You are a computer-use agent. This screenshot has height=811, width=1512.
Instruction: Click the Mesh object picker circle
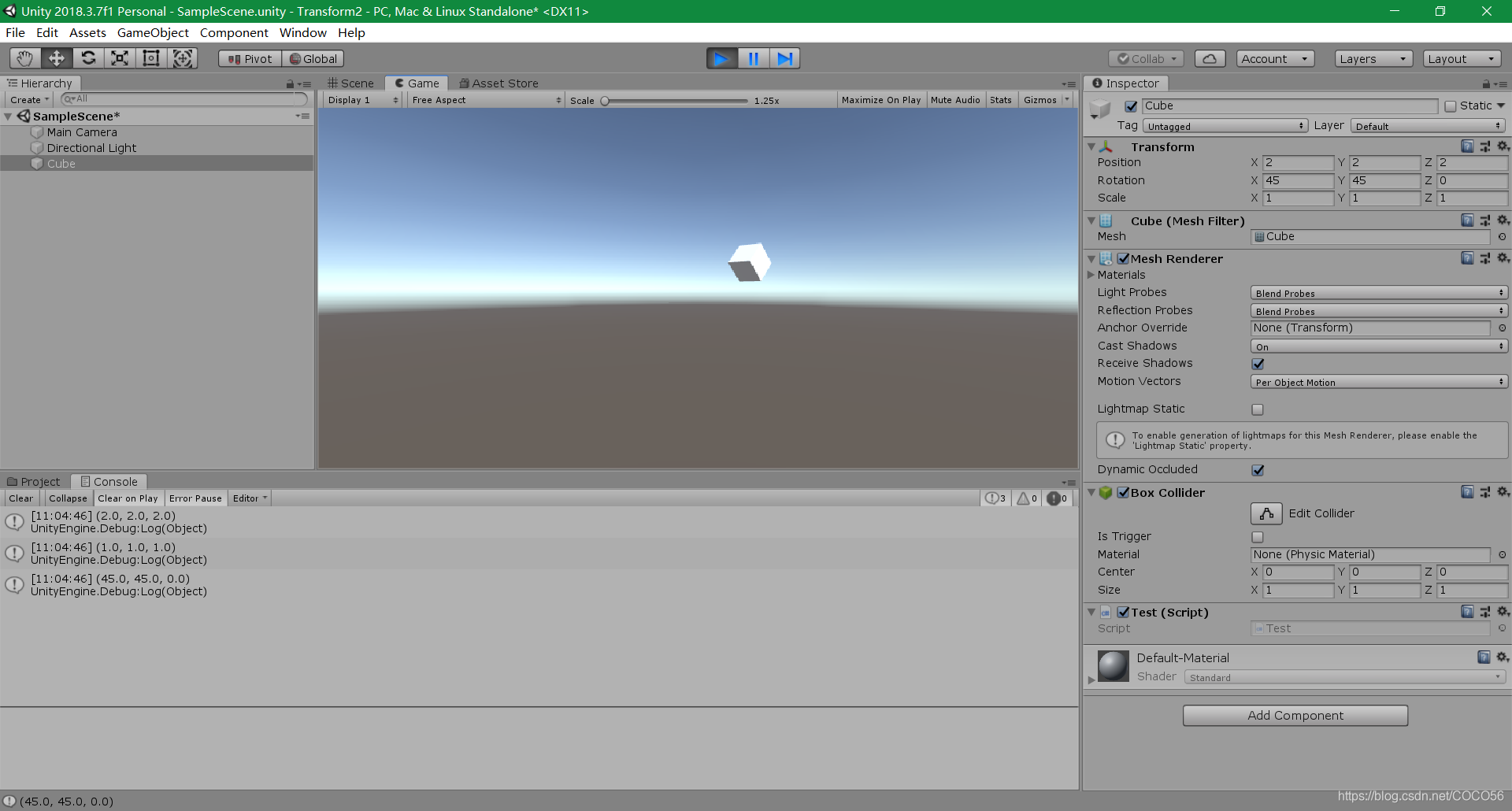pyautogui.click(x=1502, y=236)
